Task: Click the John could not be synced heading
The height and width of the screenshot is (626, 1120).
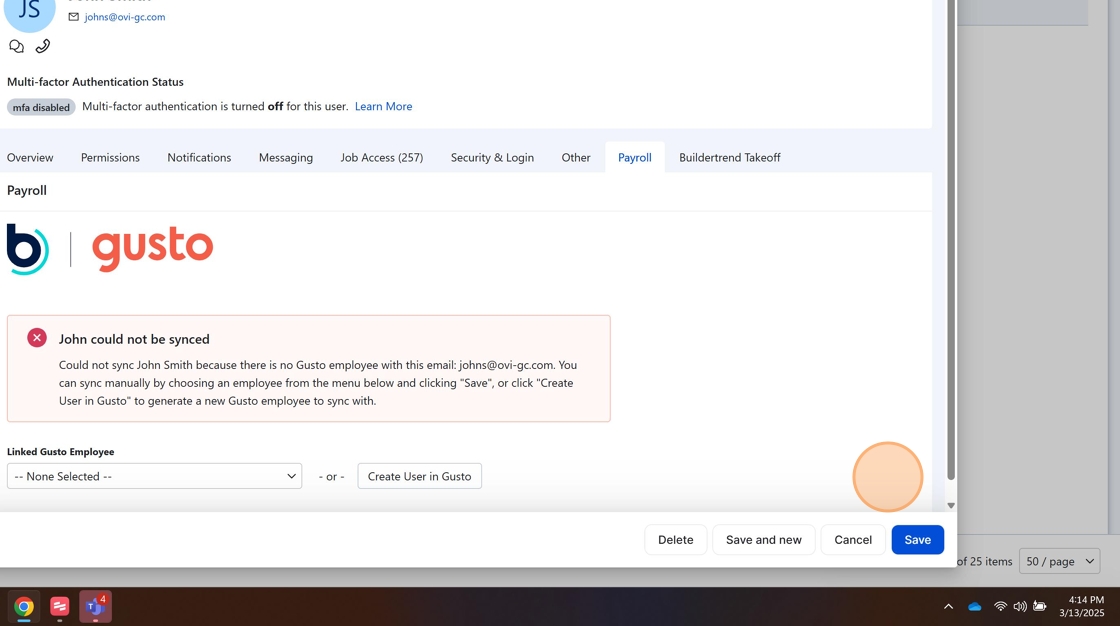Action: [134, 339]
